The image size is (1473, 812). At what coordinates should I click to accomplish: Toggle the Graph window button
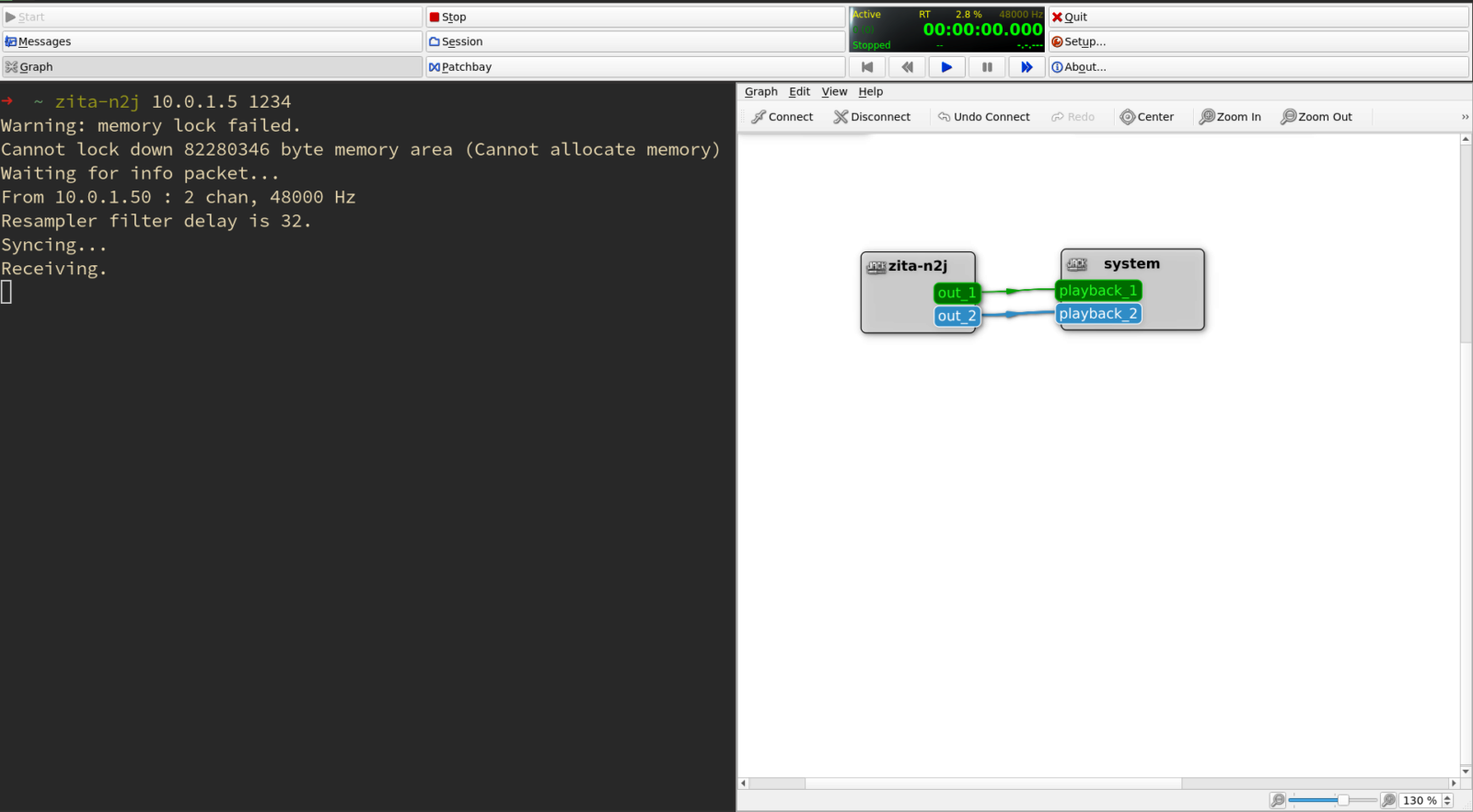click(x=212, y=66)
